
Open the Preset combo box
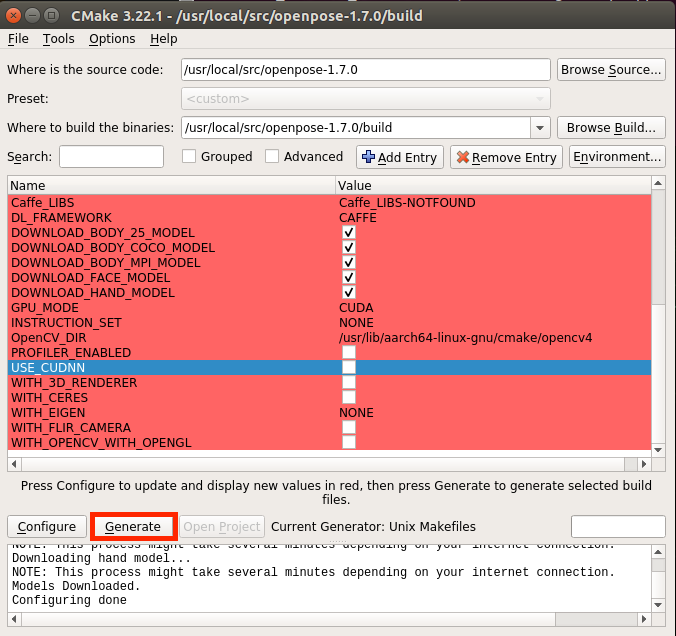tap(366, 99)
